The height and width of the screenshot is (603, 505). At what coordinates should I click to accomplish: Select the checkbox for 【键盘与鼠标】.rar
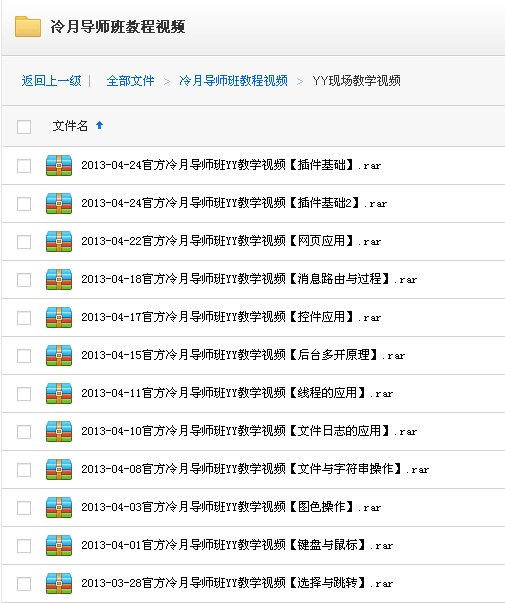point(24,546)
